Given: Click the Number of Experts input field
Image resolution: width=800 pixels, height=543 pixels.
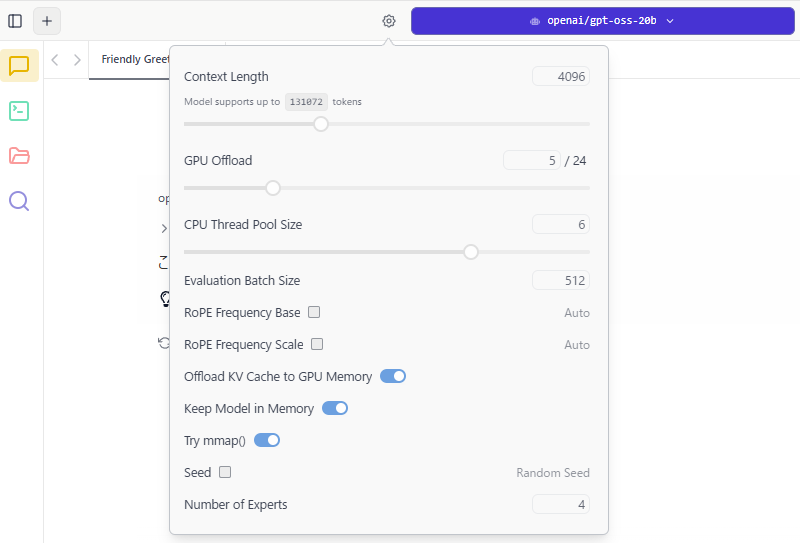Looking at the screenshot, I should pos(561,504).
